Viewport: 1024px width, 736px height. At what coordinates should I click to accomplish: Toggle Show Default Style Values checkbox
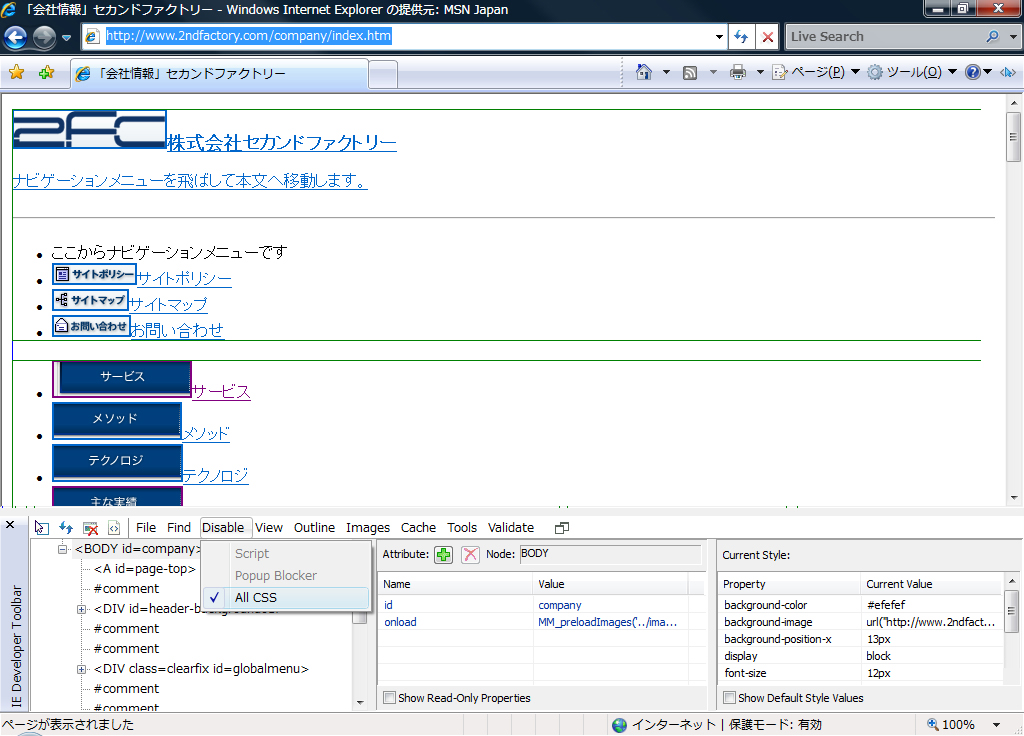[729, 697]
